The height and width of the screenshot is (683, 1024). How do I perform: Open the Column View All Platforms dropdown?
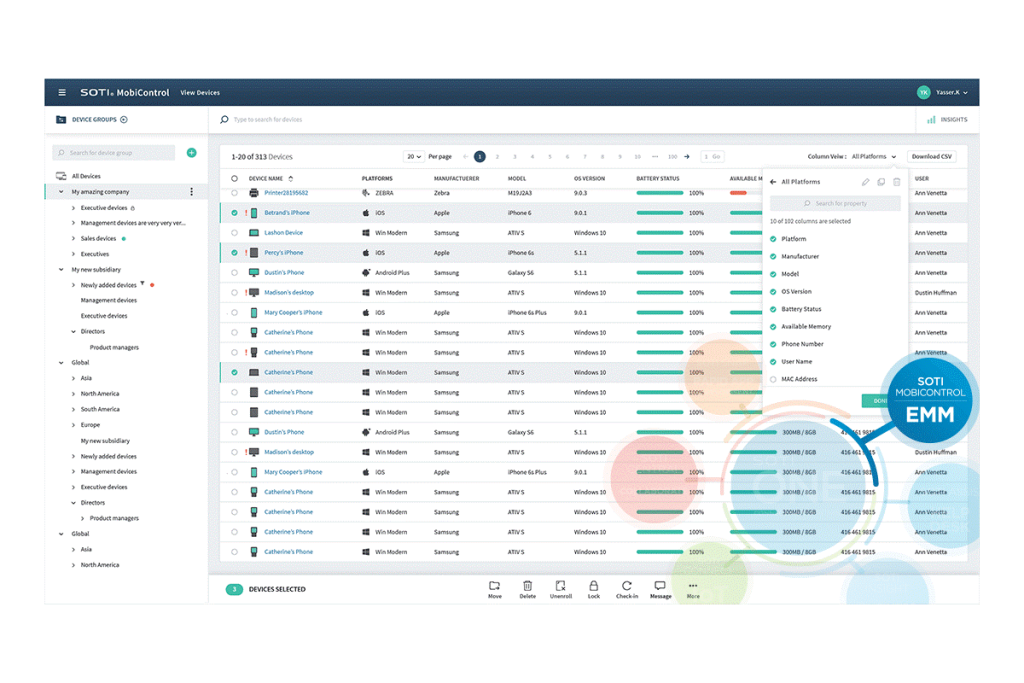coord(874,157)
